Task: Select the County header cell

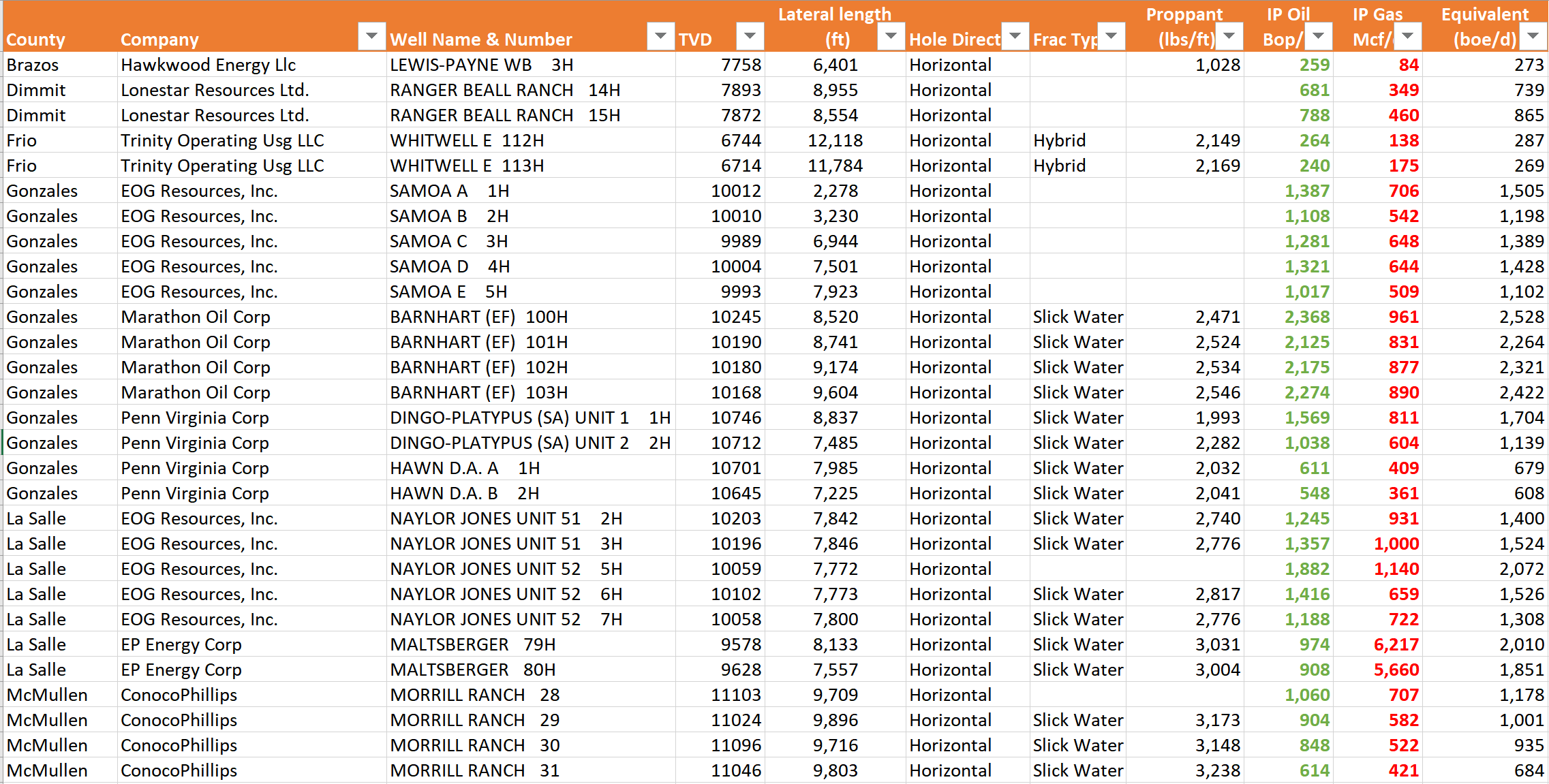Action: tap(60, 27)
